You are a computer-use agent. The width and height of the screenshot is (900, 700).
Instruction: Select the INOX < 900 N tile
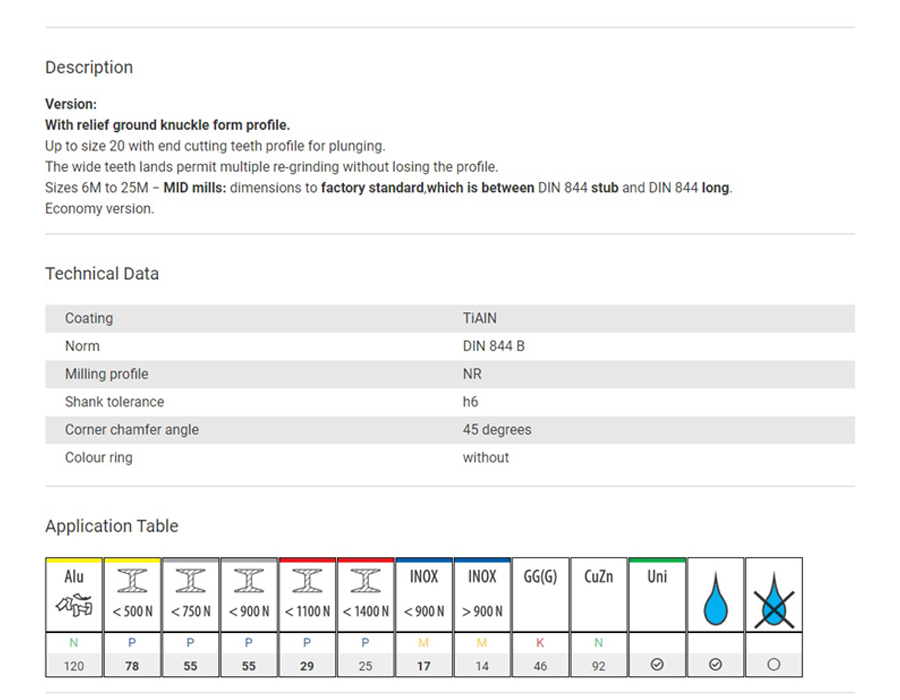424,595
